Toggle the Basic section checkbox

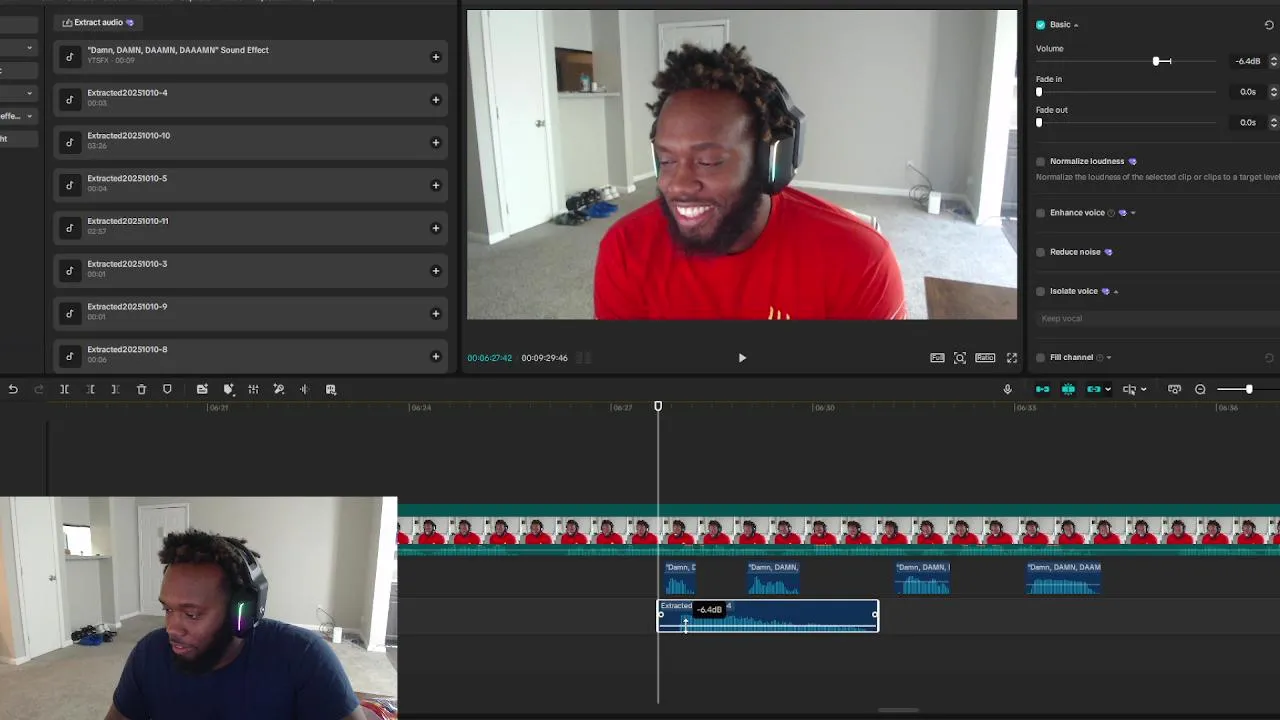tap(1041, 24)
